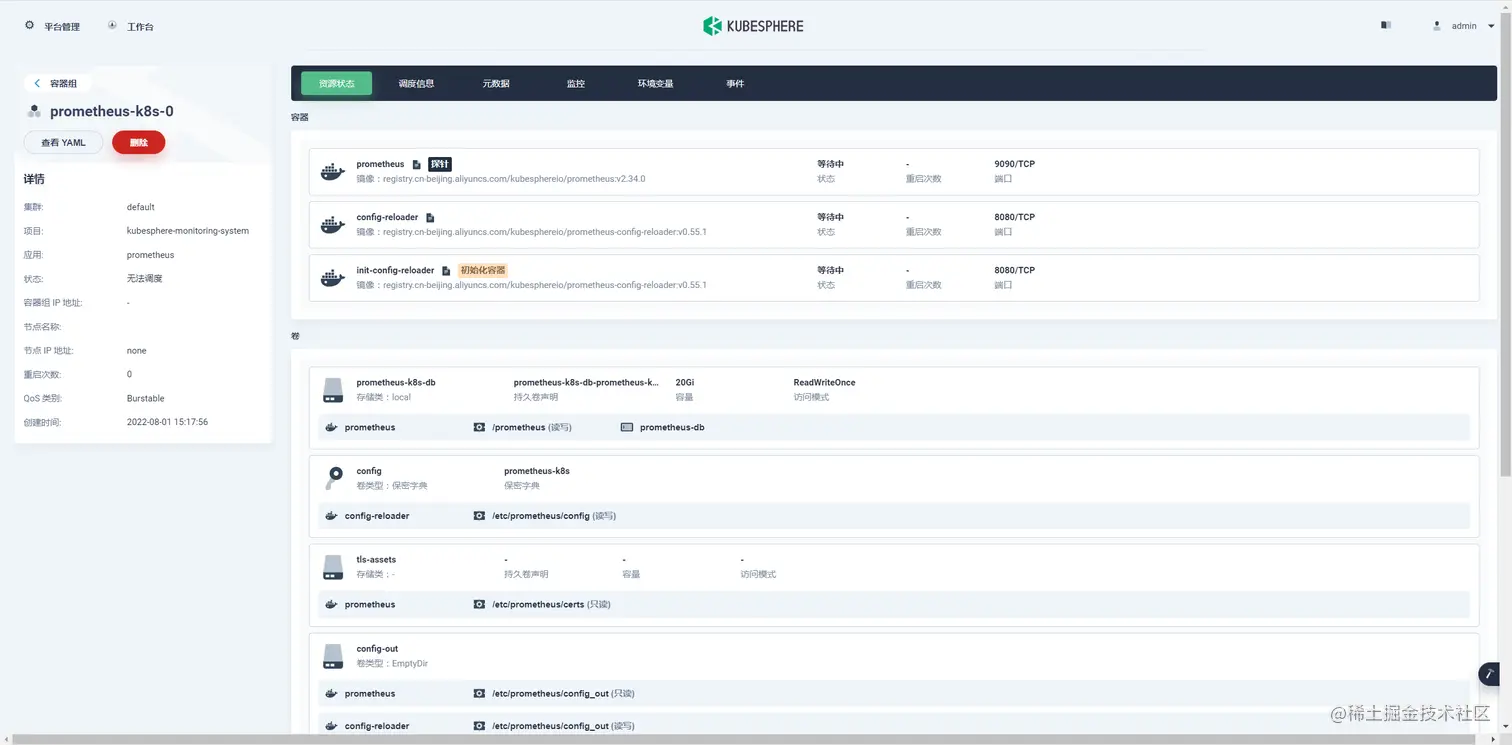Screen dimensions: 1512x745
Task: Click Docker icon in tls-assets mount row
Action: [x=331, y=604]
